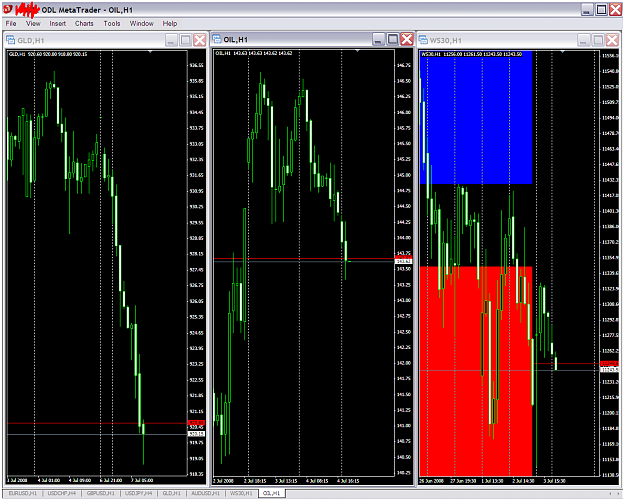
Task: Click the chart shift marker in WS30 chart
Action: [x=562, y=51]
